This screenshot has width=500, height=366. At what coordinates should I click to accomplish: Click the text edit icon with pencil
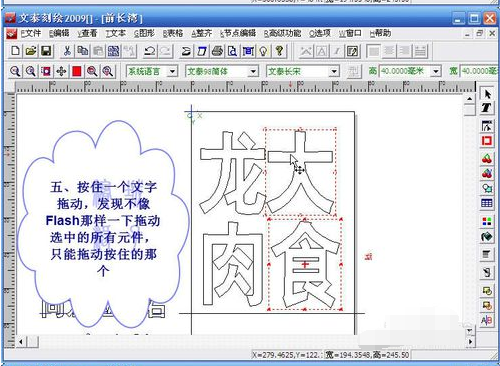pos(353,51)
